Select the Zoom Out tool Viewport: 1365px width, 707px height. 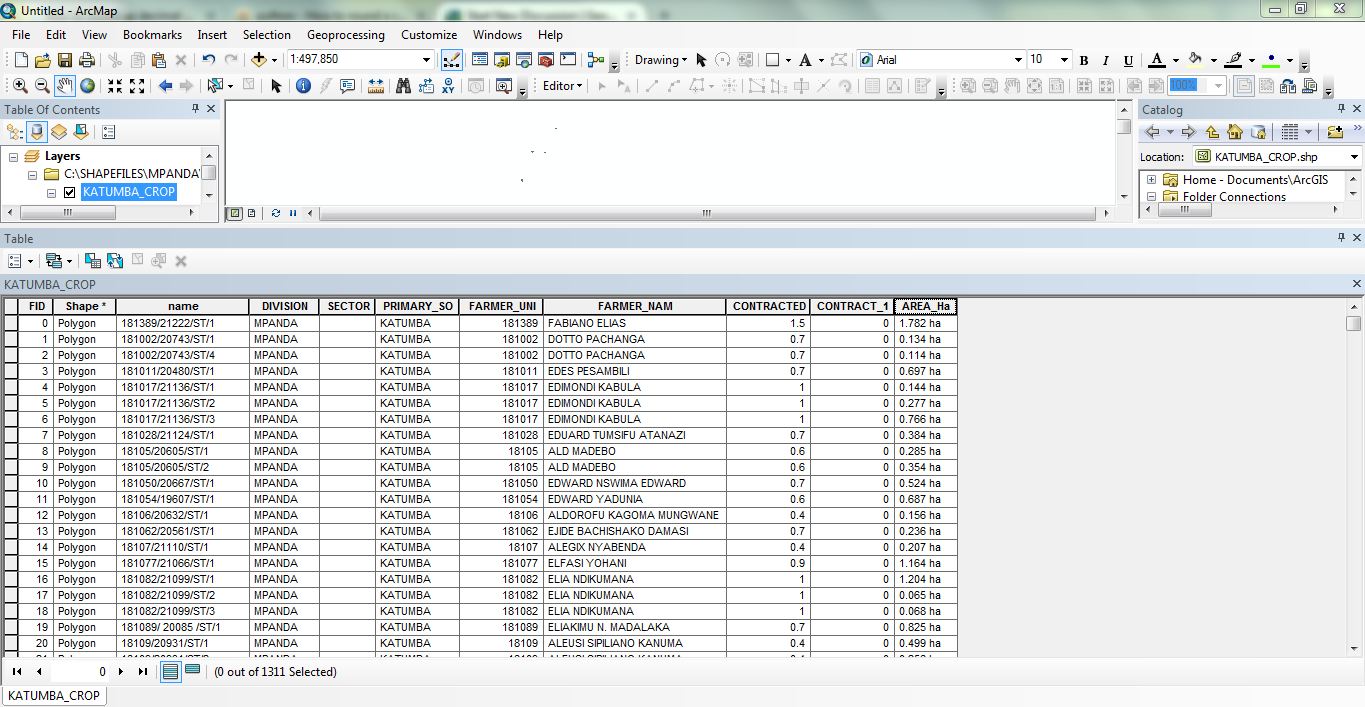click(x=42, y=86)
